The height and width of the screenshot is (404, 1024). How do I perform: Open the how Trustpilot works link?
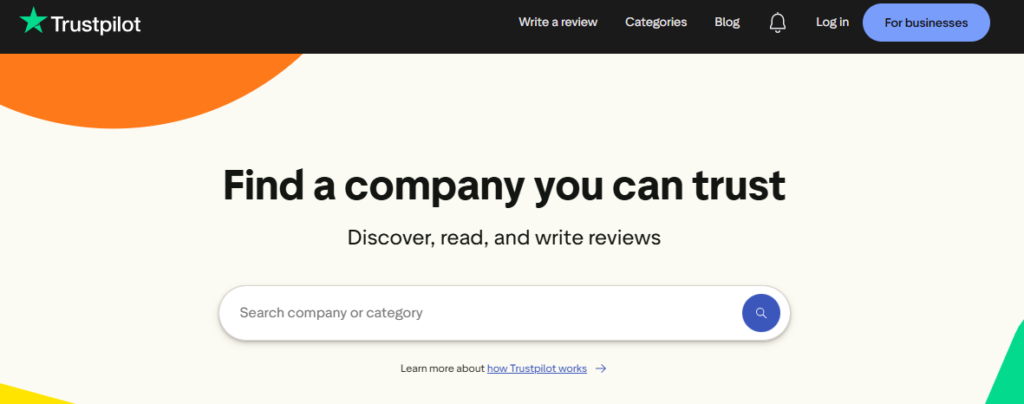point(537,369)
